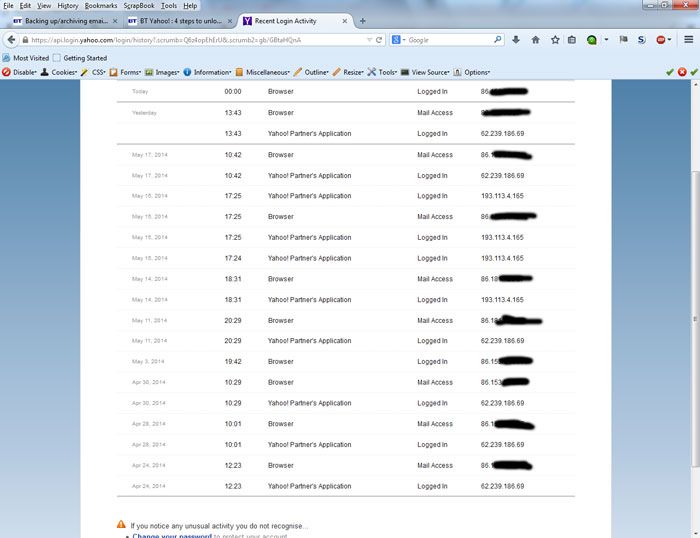Image resolution: width=700 pixels, height=538 pixels.
Task: Open the bookmarks list clipboard icon
Action: [571, 40]
